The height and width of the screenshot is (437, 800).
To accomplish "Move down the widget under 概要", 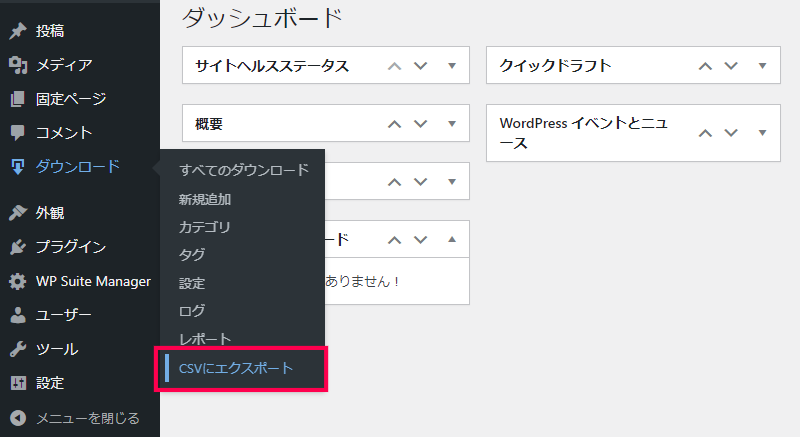I will click(x=420, y=182).
